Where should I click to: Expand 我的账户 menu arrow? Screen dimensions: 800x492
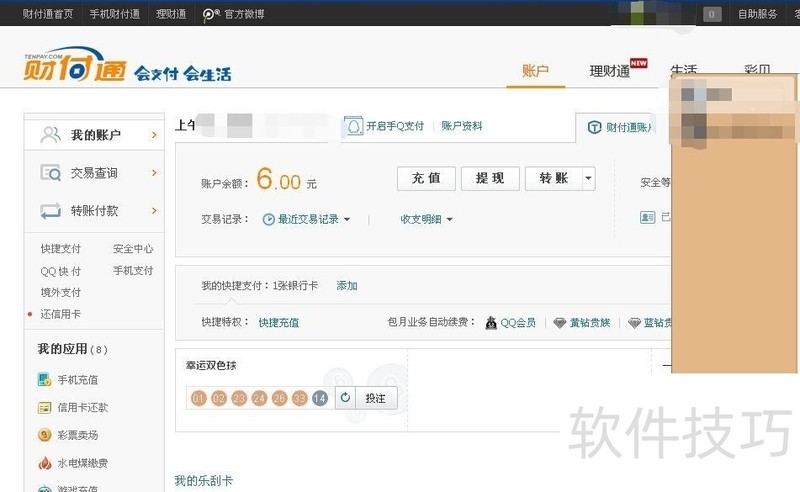154,135
